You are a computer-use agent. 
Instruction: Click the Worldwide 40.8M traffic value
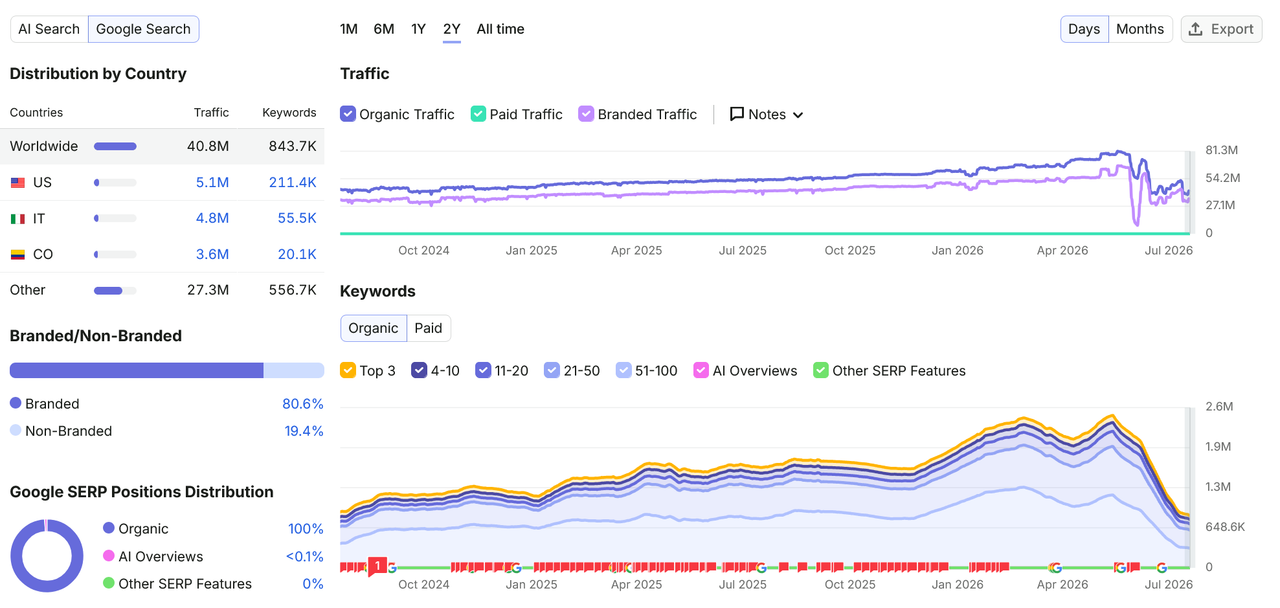point(208,146)
